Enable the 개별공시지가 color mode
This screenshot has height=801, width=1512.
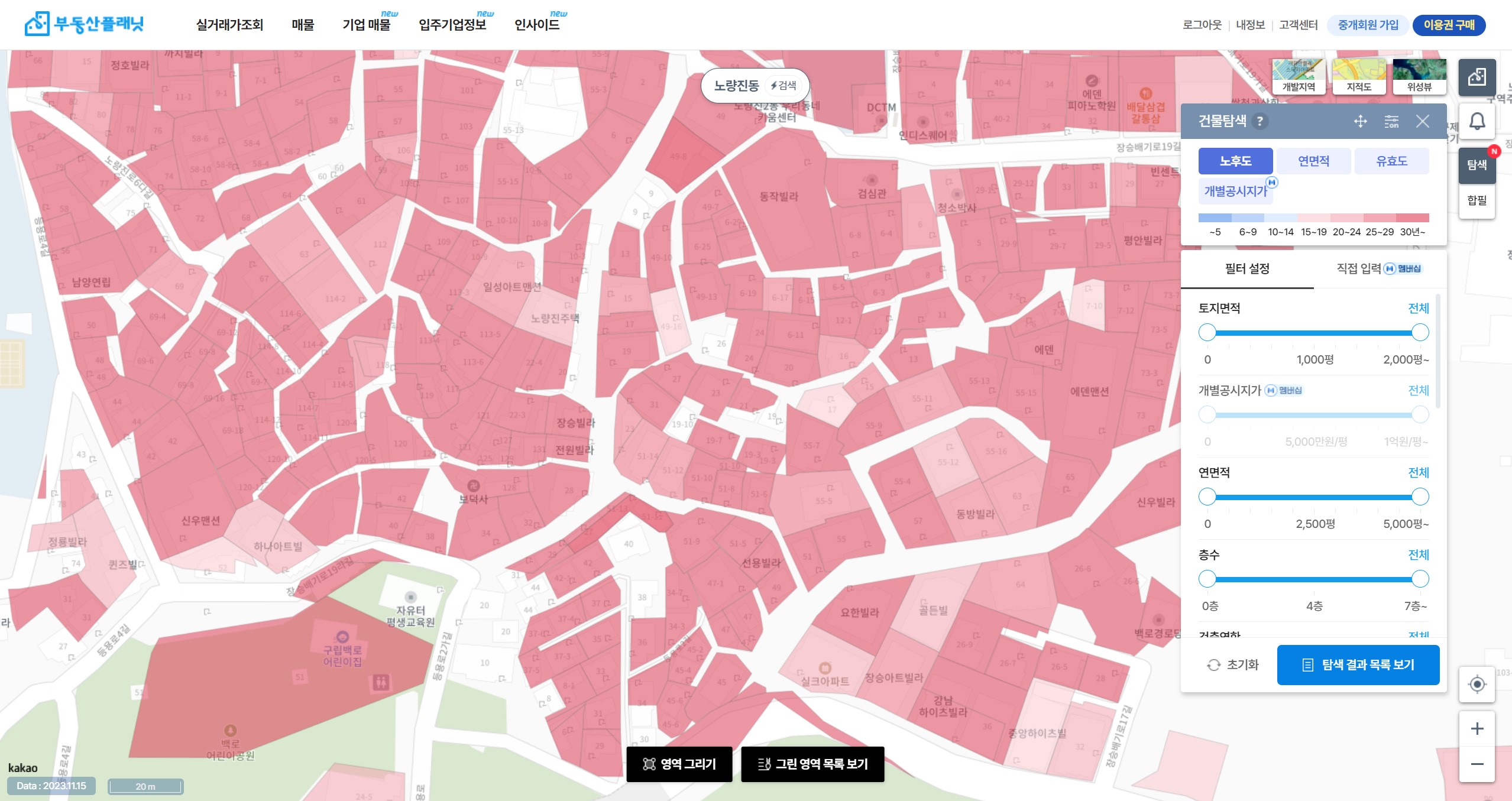pos(1235,191)
